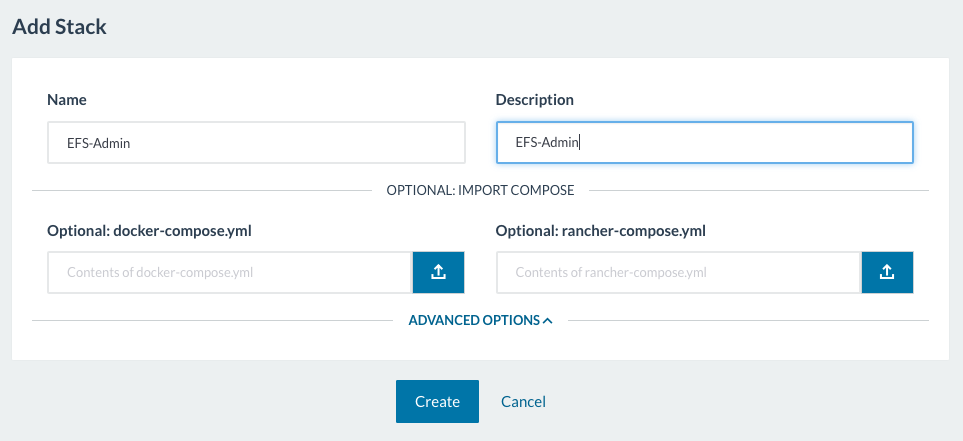Cancel adding the stack
The width and height of the screenshot is (963, 441).
click(x=523, y=401)
